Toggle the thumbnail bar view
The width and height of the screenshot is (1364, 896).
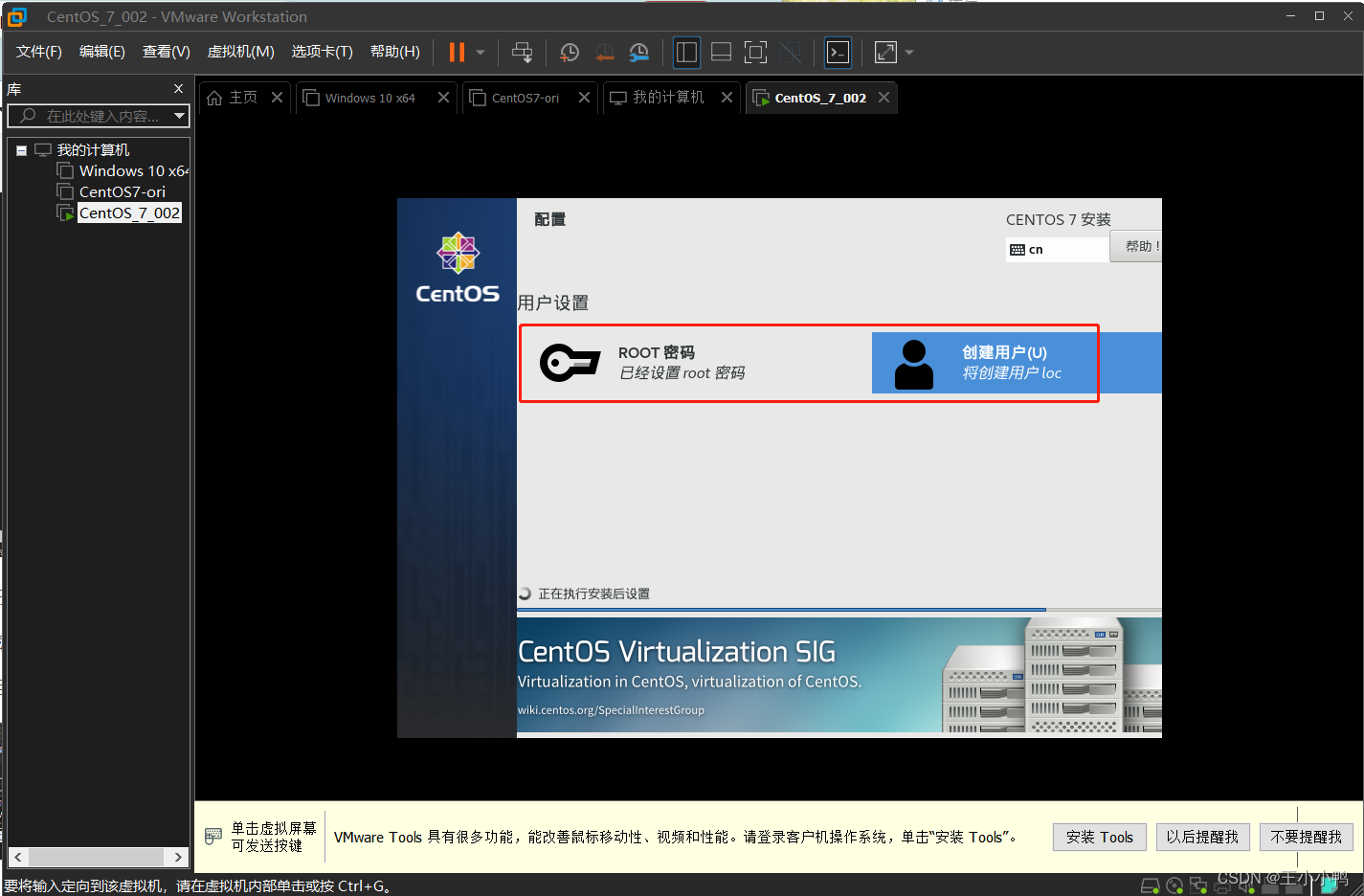[722, 53]
